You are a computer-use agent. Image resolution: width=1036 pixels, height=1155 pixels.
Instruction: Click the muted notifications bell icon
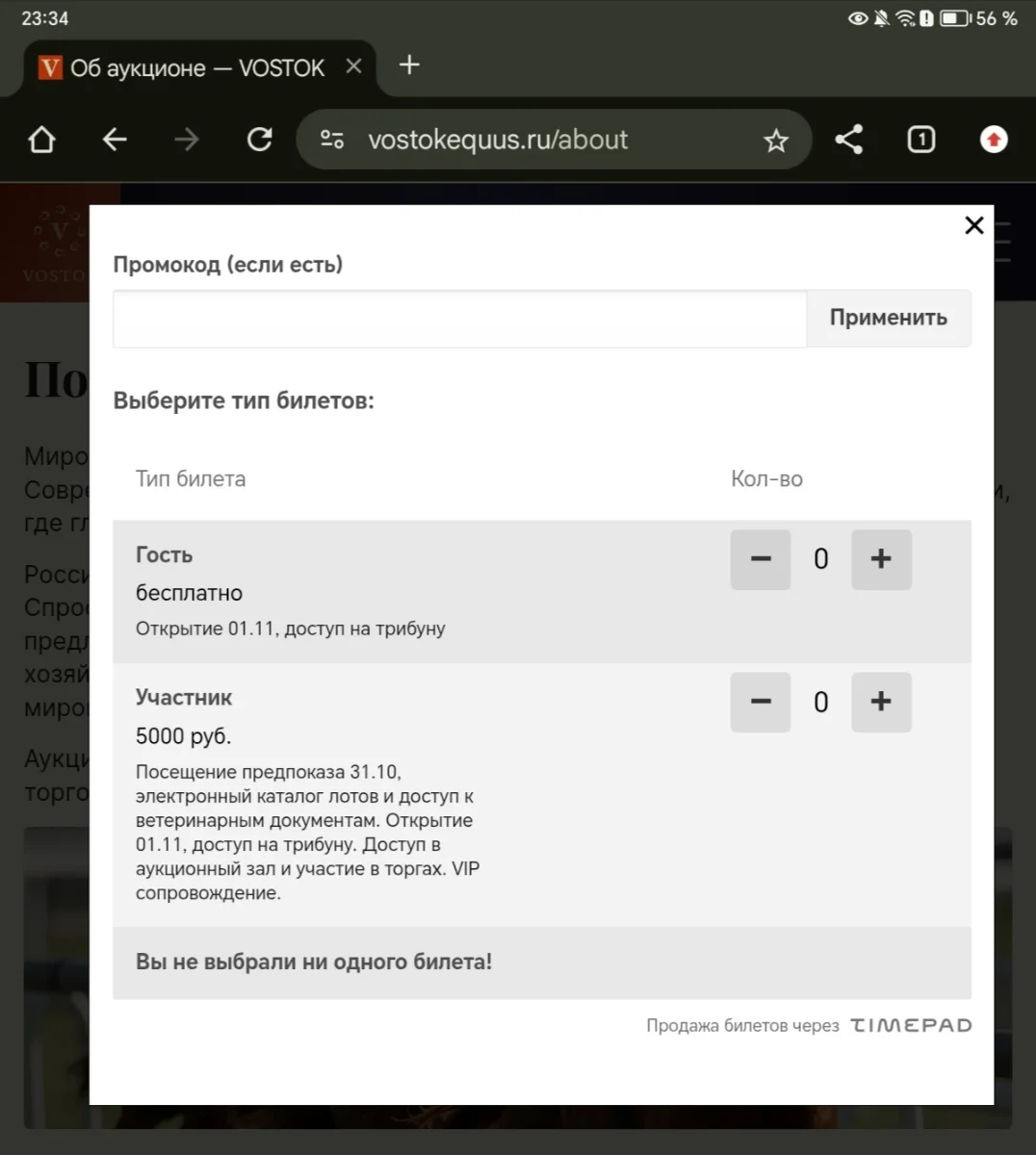click(882, 18)
